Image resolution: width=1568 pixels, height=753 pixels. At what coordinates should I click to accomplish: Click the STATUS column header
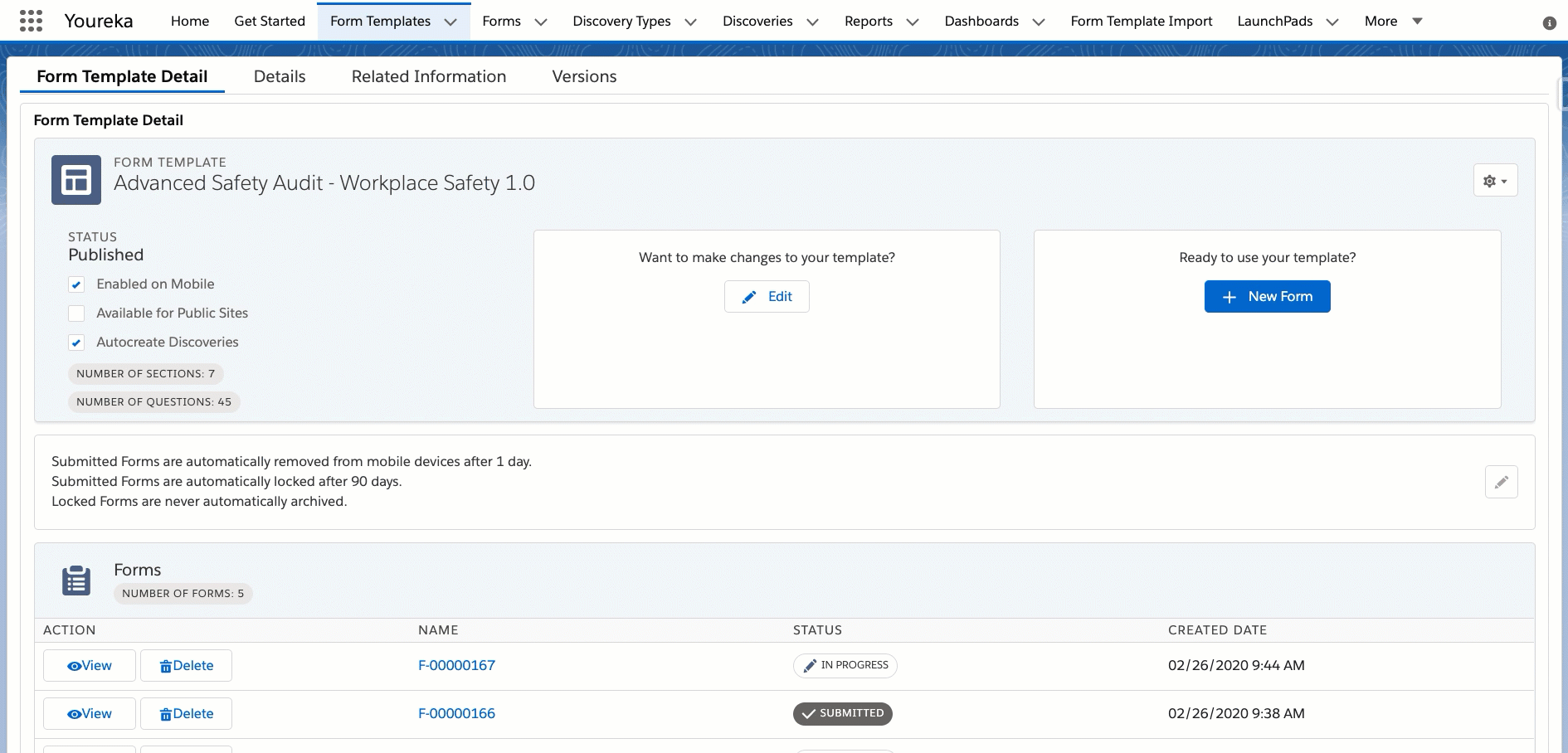click(817, 630)
